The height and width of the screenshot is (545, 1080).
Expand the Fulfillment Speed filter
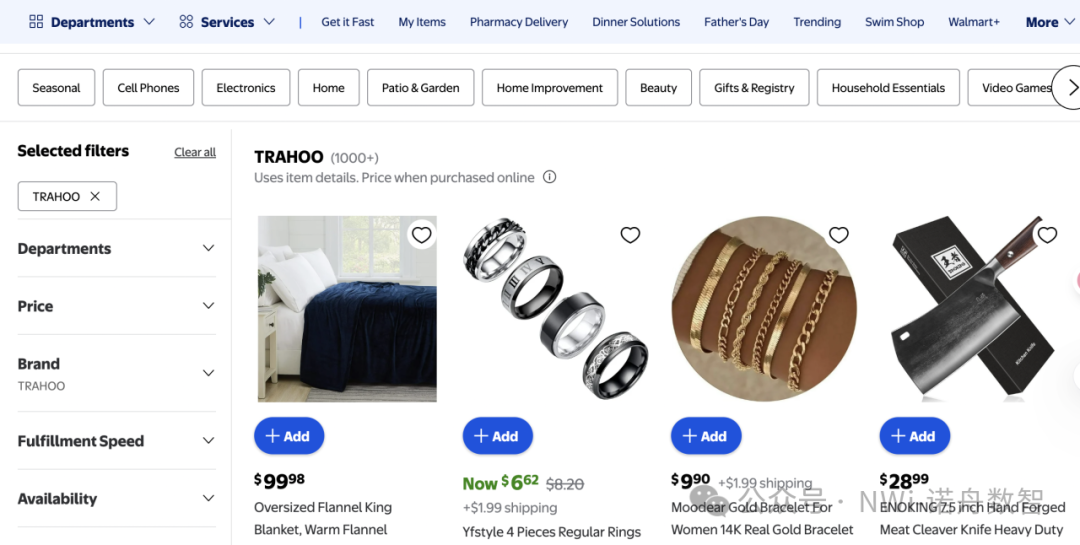[x=116, y=441]
